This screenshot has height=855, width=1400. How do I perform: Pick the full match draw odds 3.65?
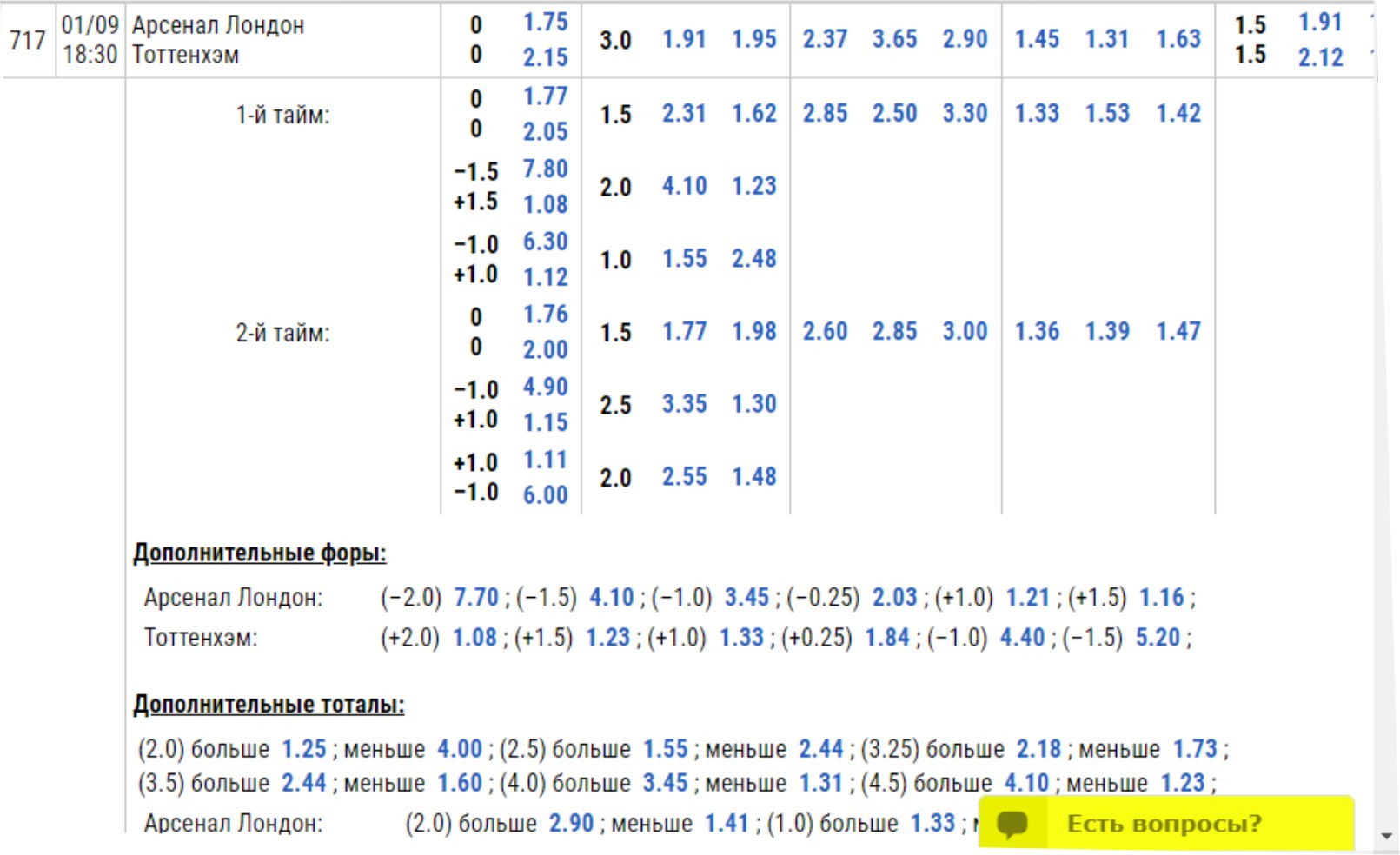tap(894, 39)
